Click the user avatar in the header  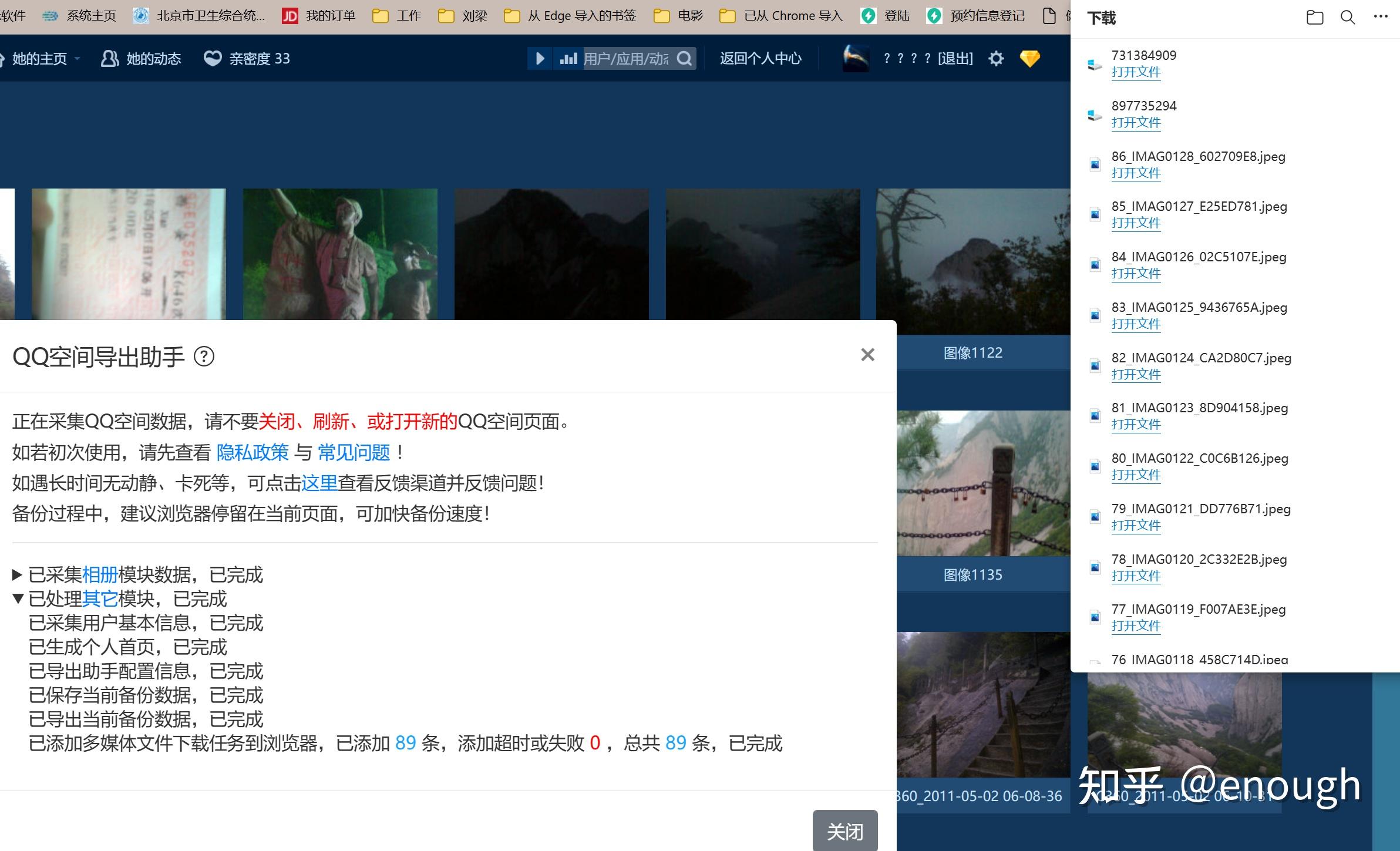(x=856, y=58)
